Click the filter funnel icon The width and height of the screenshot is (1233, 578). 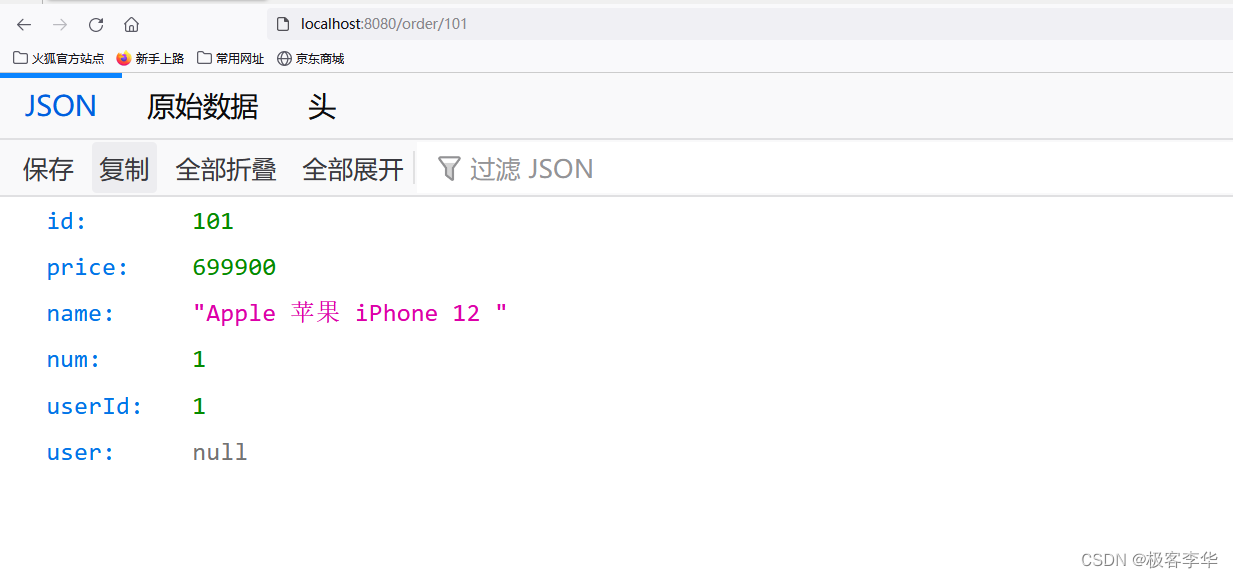(449, 168)
